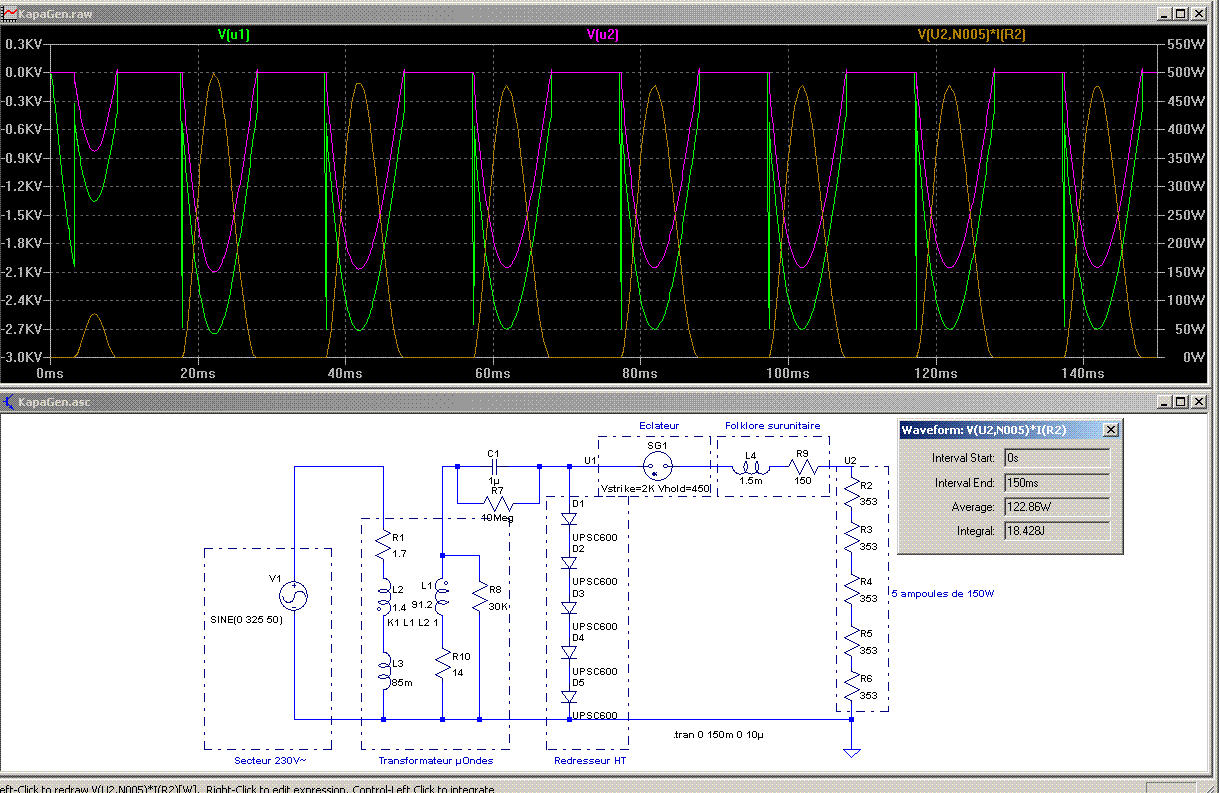Image resolution: width=1220 pixels, height=793 pixels.
Task: Click the Interval End field
Action: tap(1055, 482)
